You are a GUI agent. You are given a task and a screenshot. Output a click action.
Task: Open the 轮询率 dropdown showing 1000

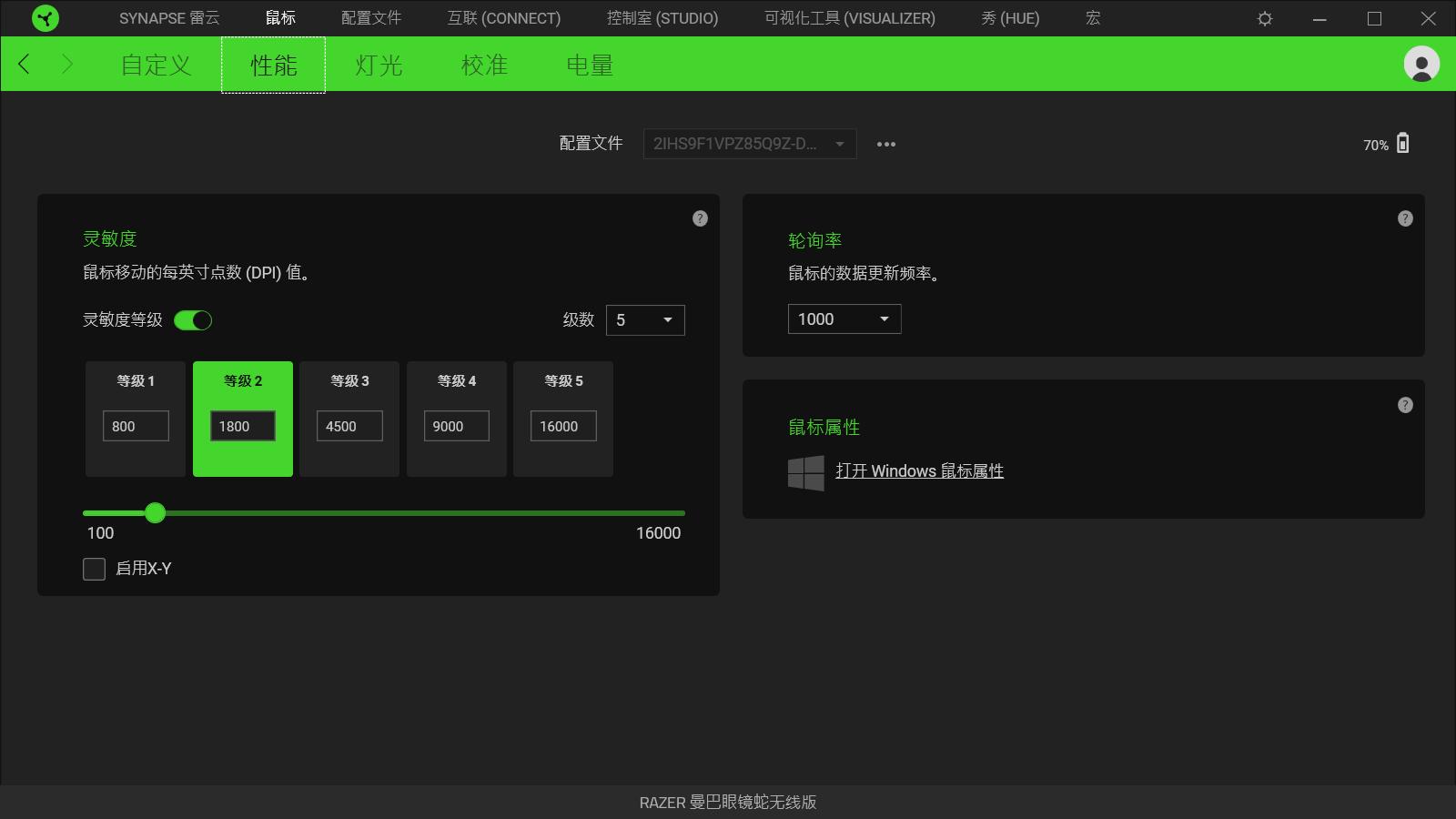tap(843, 318)
